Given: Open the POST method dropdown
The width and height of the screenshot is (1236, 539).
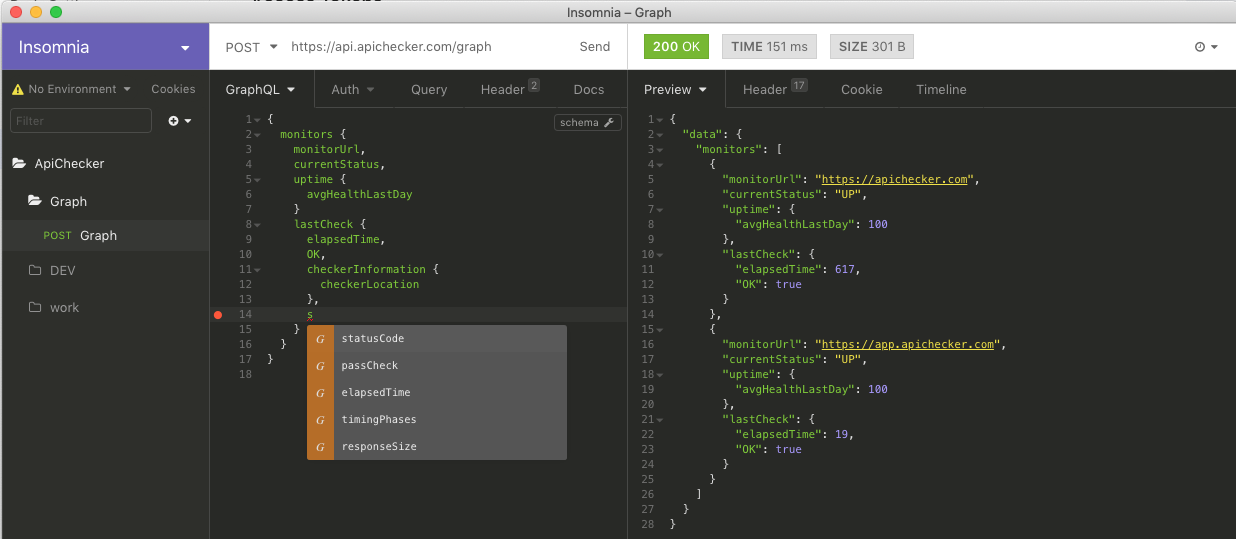Looking at the screenshot, I should click(251, 47).
